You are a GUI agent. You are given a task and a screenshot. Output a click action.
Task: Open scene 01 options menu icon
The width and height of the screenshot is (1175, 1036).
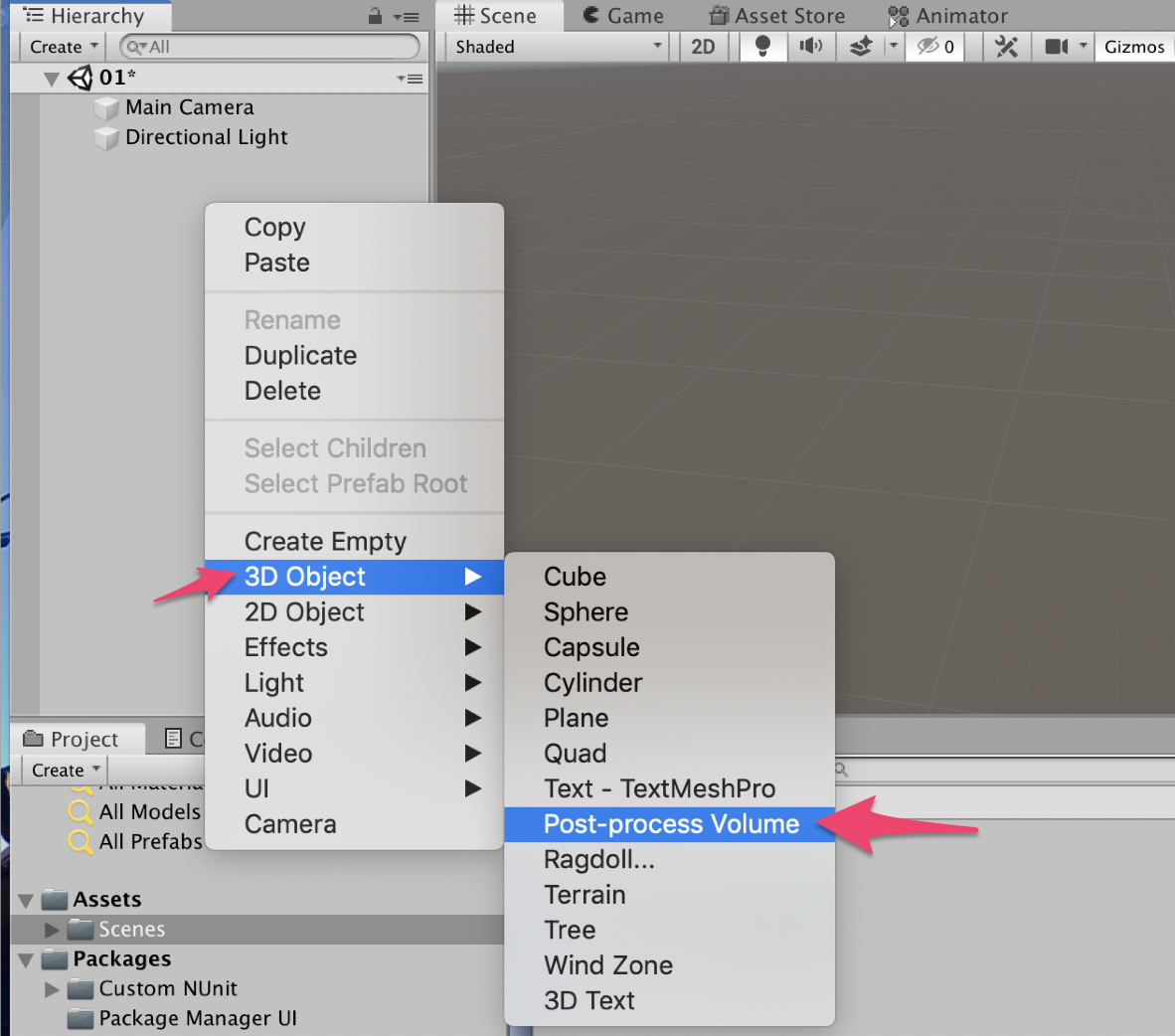pyautogui.click(x=410, y=78)
